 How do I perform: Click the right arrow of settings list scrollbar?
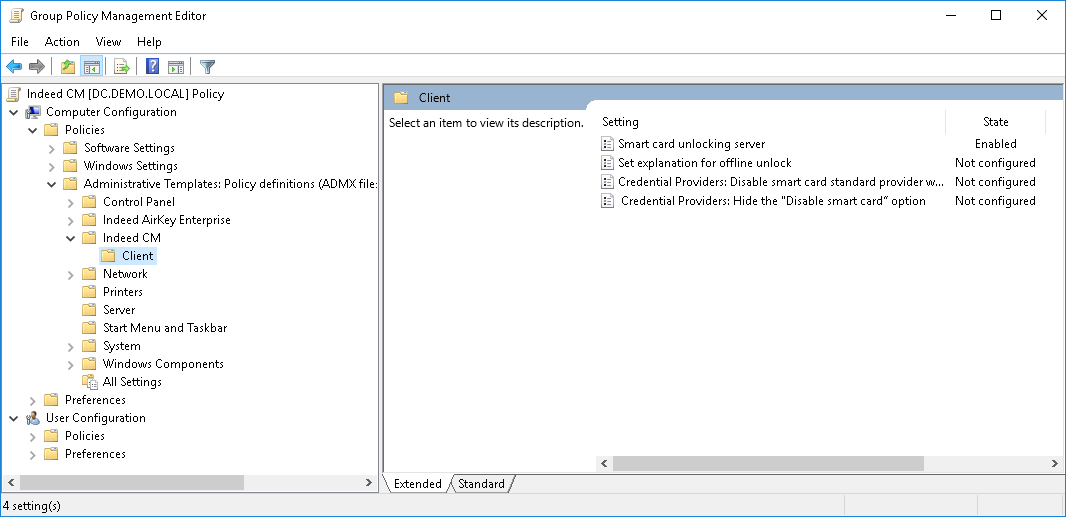[1054, 463]
